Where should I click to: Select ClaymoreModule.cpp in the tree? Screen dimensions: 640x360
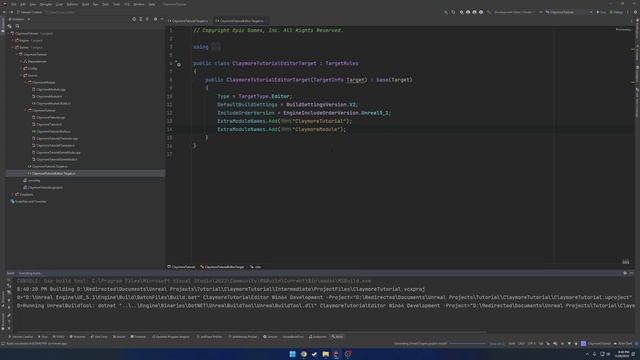49,89
